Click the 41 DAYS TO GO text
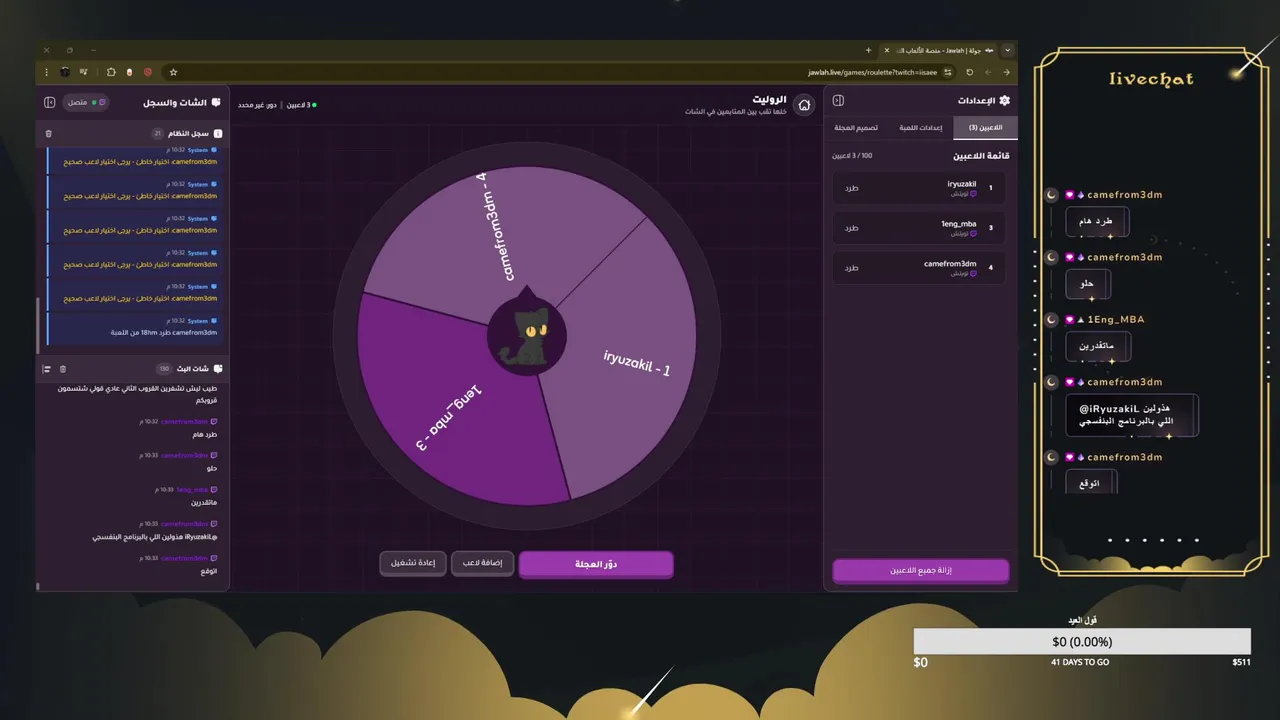 [x=1080, y=662]
